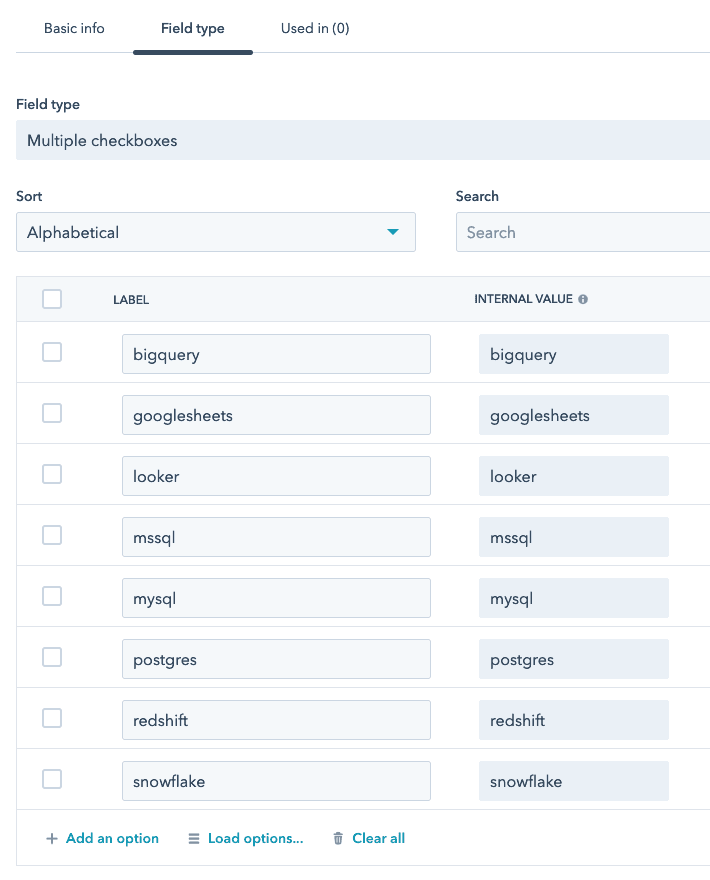Click the plus icon for Add an option

click(52, 839)
